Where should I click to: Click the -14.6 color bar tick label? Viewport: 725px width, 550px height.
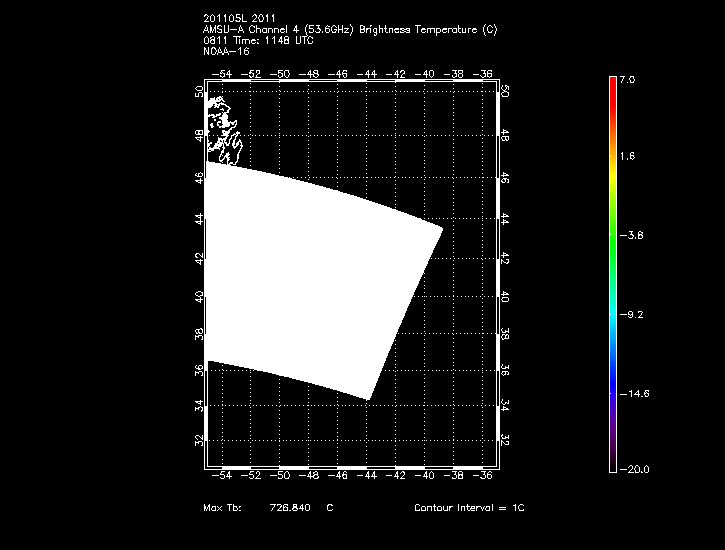pos(633,393)
